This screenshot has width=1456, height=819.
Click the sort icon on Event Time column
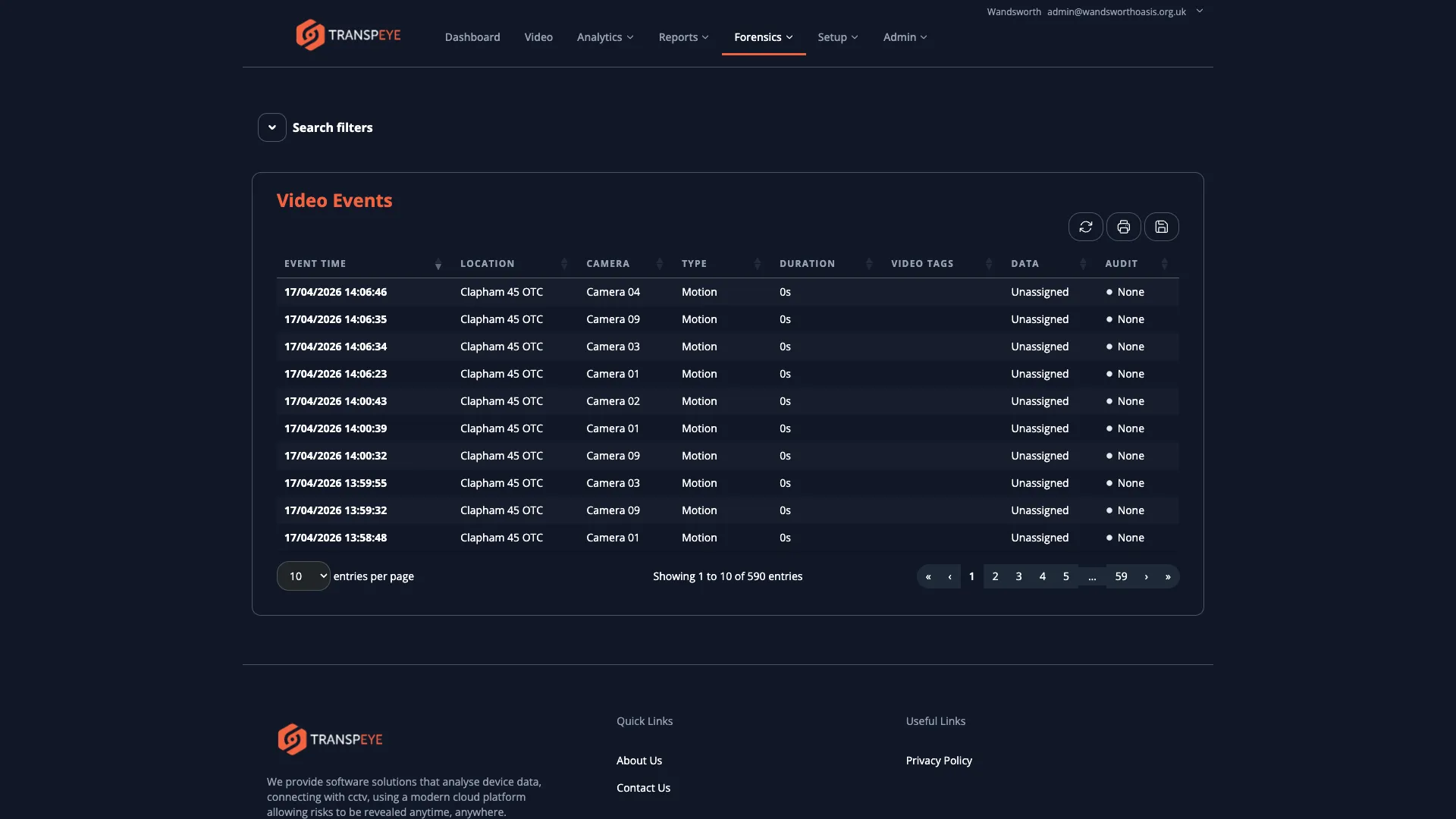(x=438, y=265)
